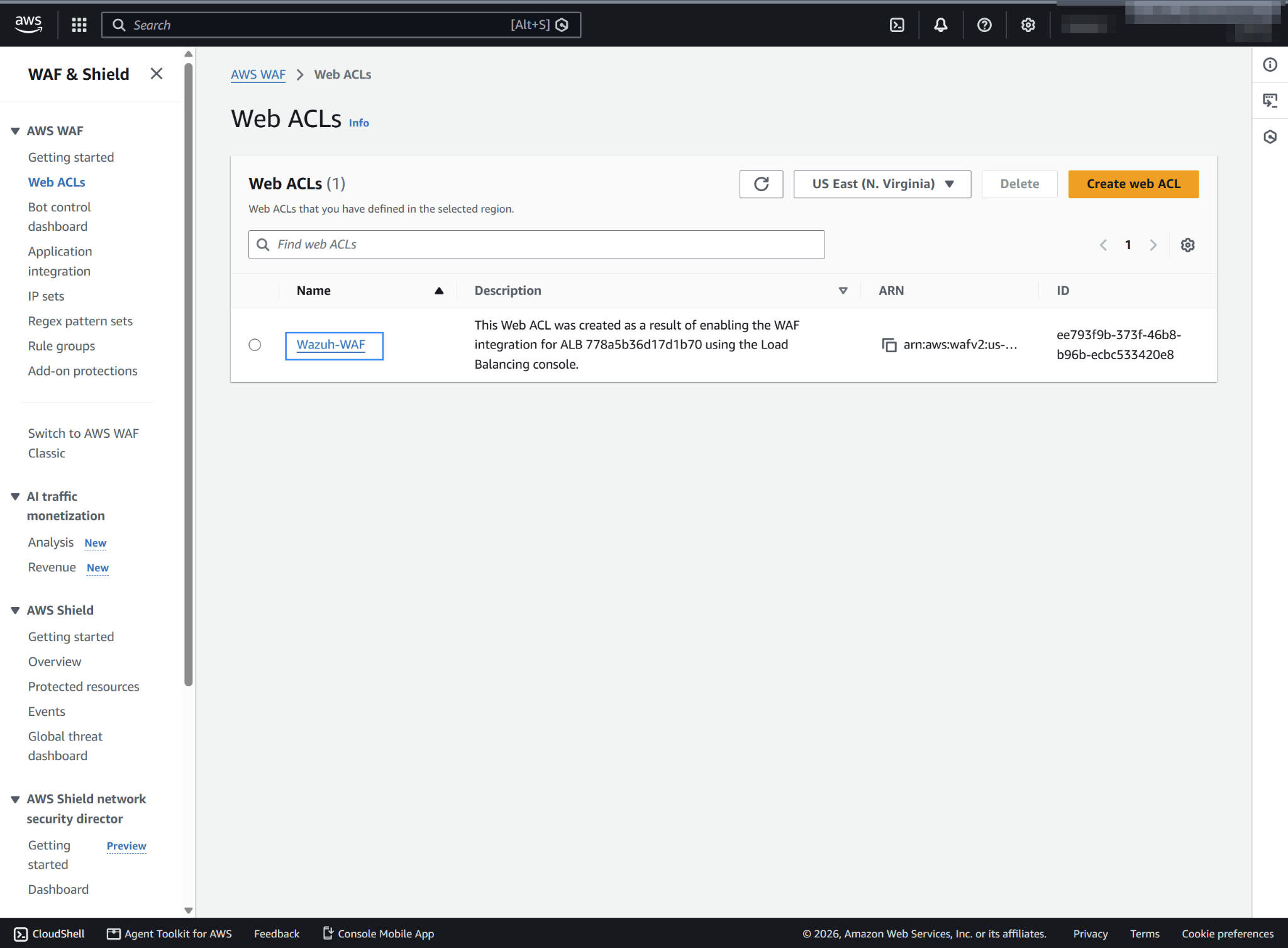The image size is (1288, 948).
Task: Open the Wazuh-WAF web ACL link
Action: (331, 345)
